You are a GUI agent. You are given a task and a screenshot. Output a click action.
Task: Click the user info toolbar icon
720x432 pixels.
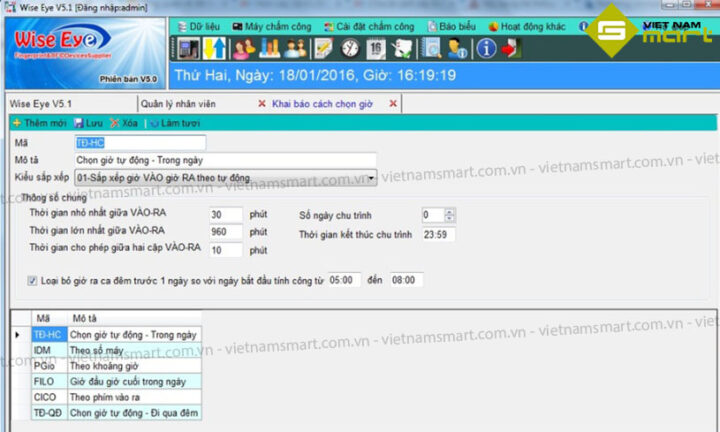click(x=457, y=48)
